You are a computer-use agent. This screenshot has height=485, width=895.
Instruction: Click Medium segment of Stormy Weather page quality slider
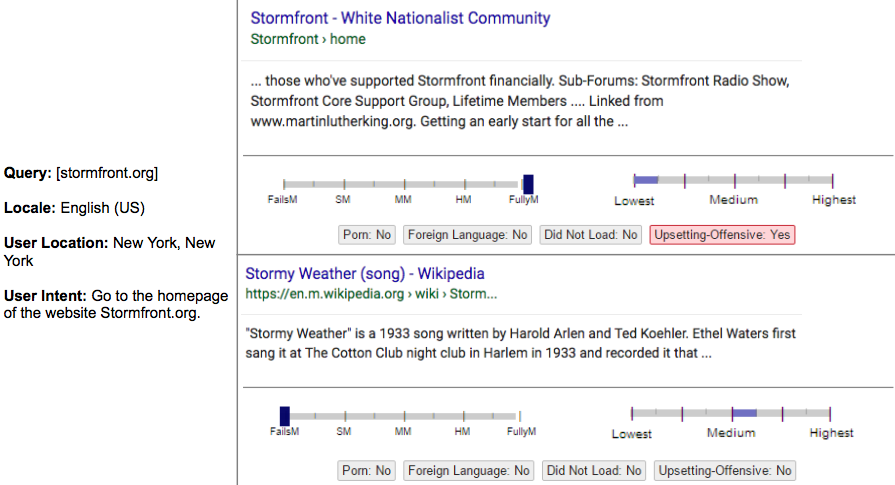tap(744, 413)
